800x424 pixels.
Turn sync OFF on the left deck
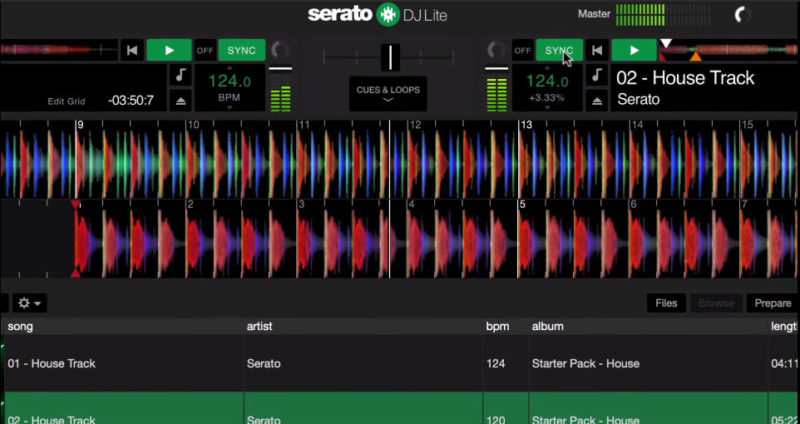pos(205,51)
